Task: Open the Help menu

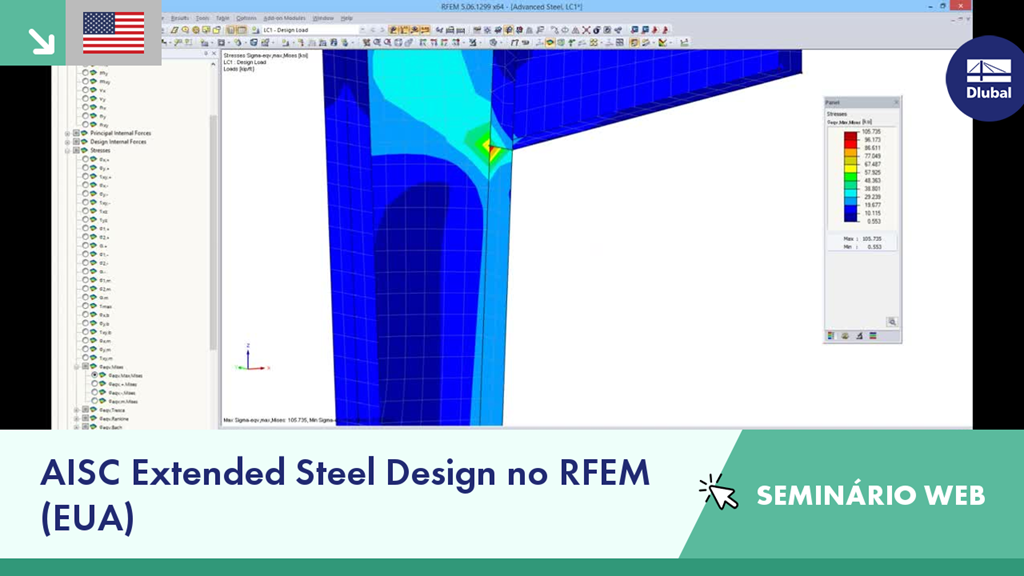Action: click(347, 18)
